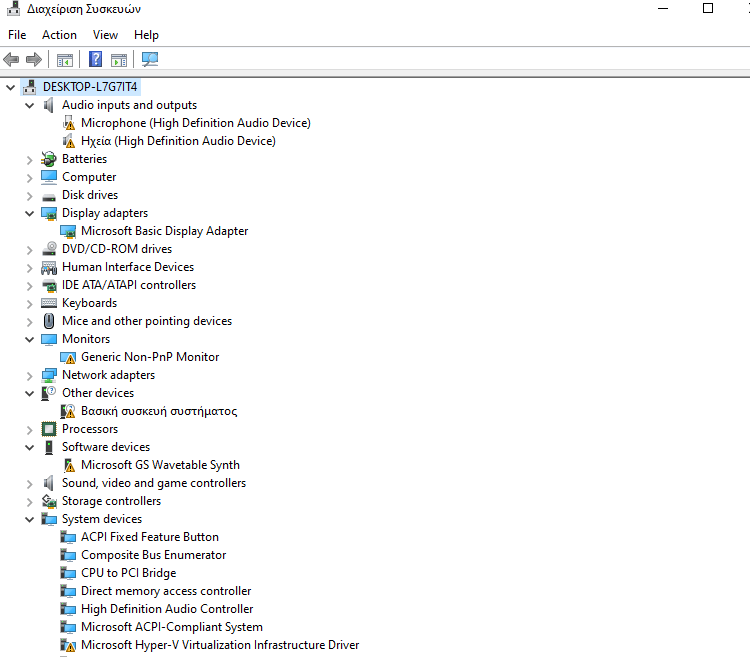Minimize the Device Manager window
Viewport: 750px width, 657px height.
(x=663, y=8)
